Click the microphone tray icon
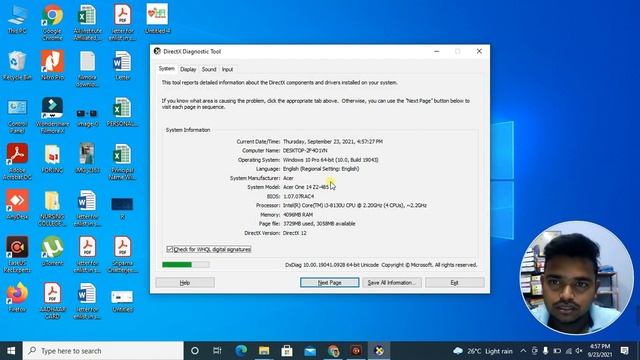Viewport: 640px width, 360px height. pos(546,351)
